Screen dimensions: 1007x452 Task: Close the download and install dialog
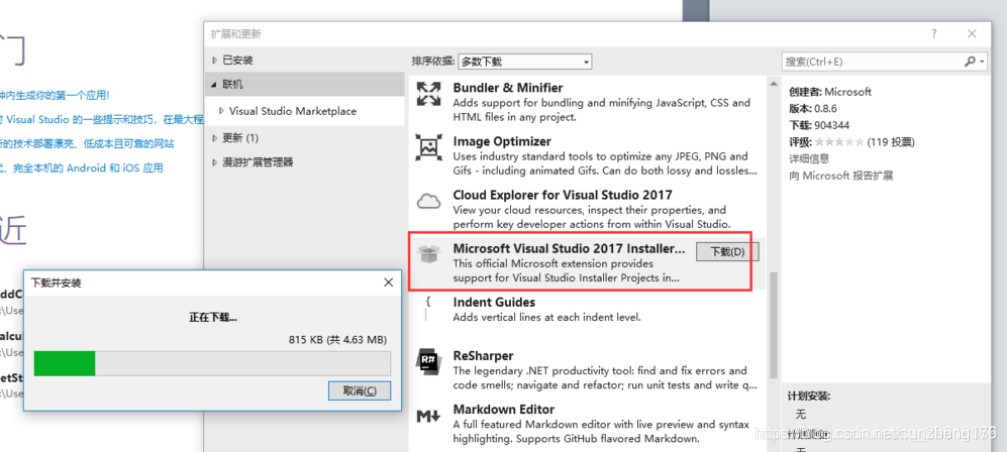point(388,282)
